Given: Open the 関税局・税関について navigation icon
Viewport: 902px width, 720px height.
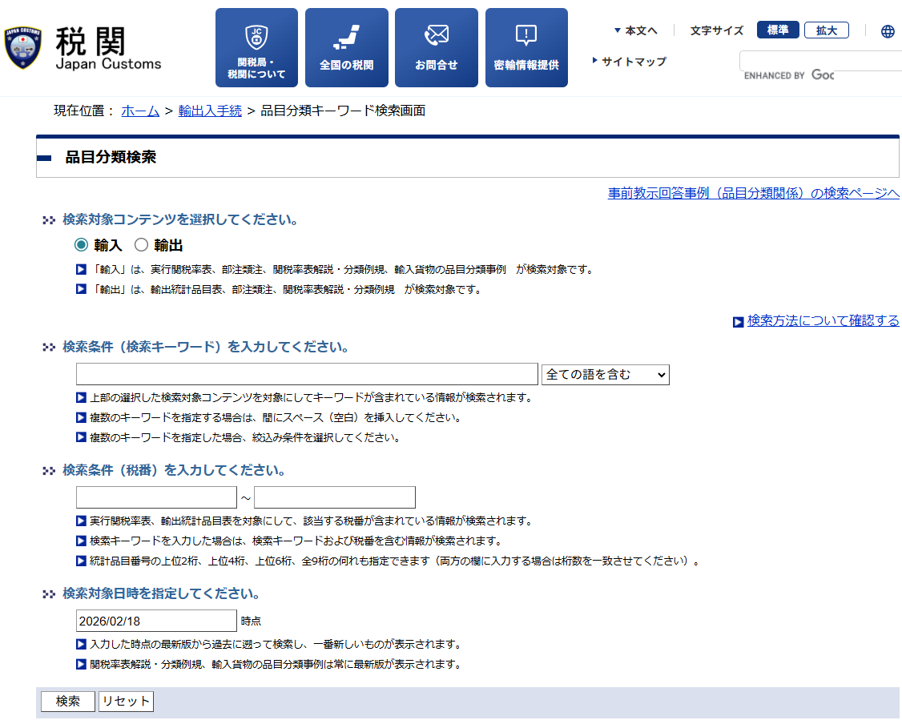Looking at the screenshot, I should click(x=256, y=47).
